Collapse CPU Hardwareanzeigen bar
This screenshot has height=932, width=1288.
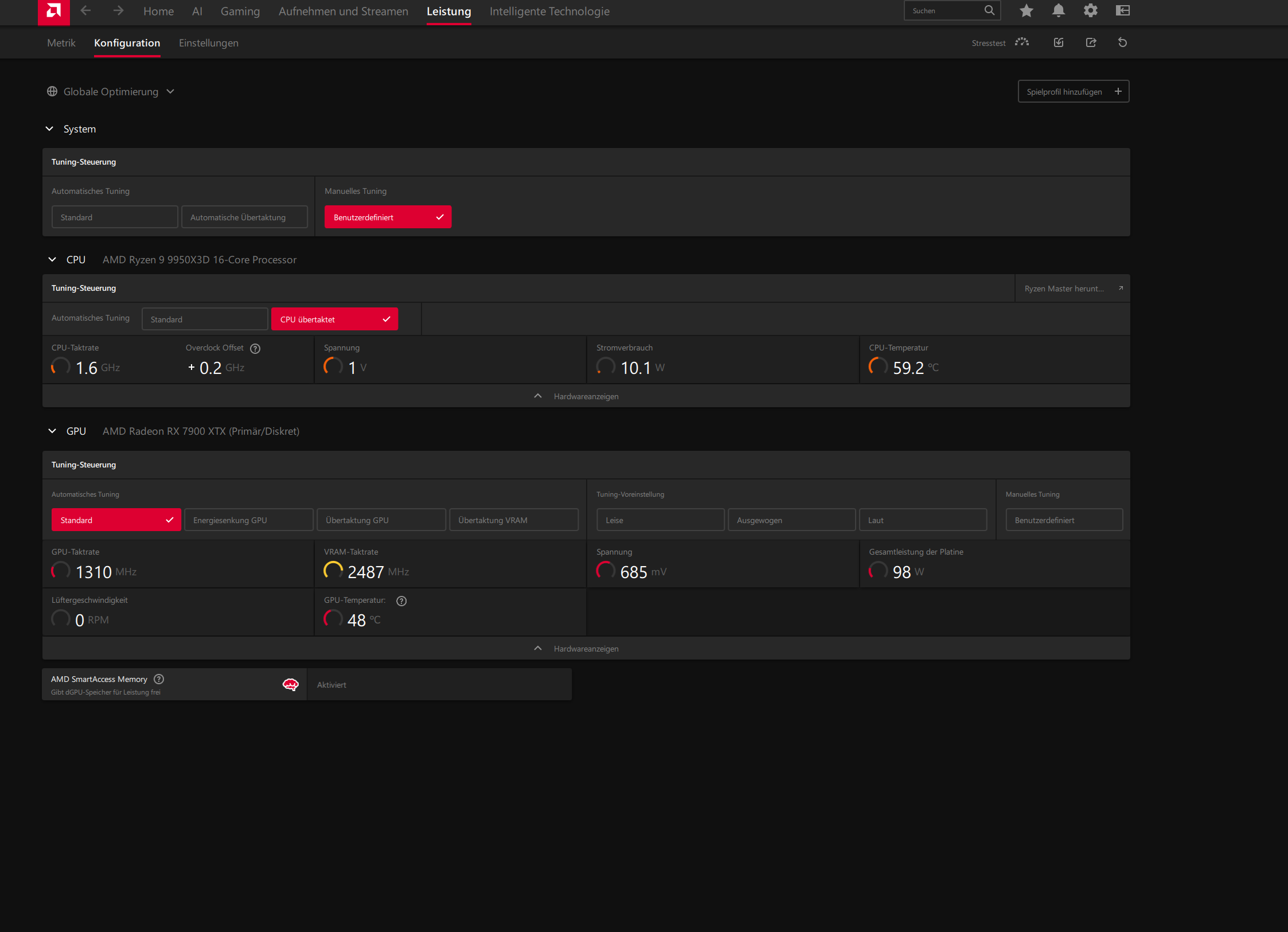click(x=586, y=396)
